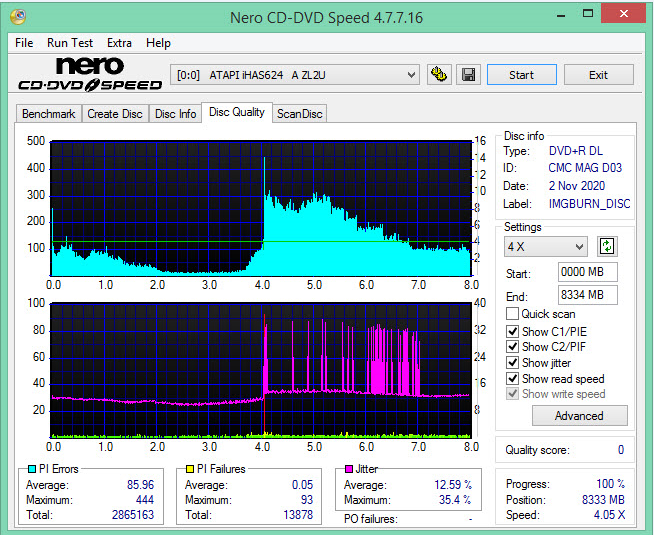
Task: Toggle Show C1/PIE checkbox
Action: 512,332
